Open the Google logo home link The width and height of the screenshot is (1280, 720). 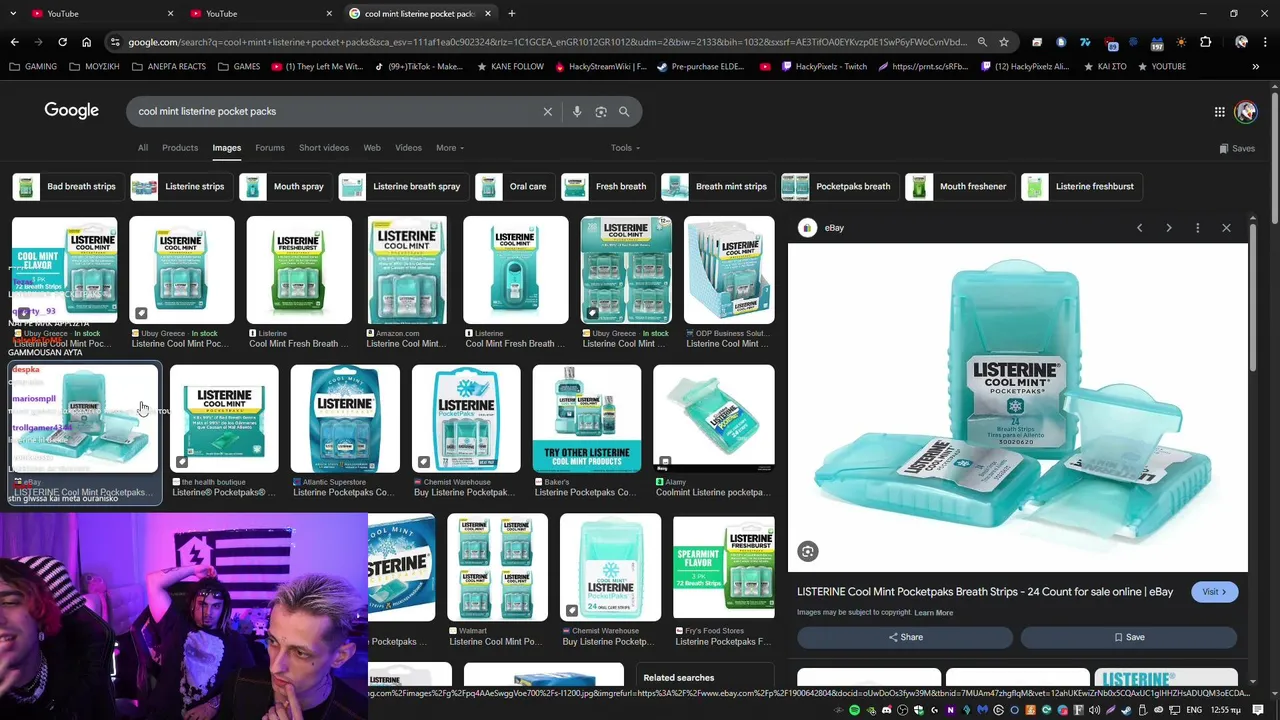click(x=71, y=111)
